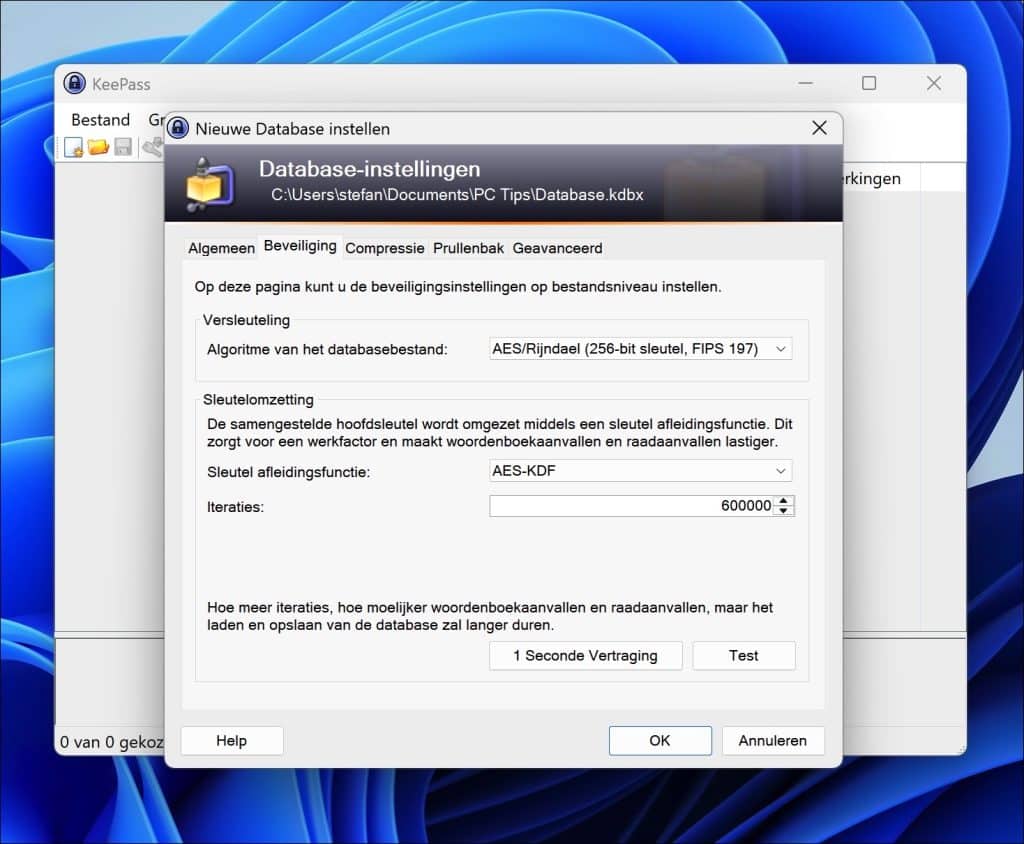Screen dimensions: 1024x844
Task: Confirm settings with the OK button
Action: click(660, 740)
